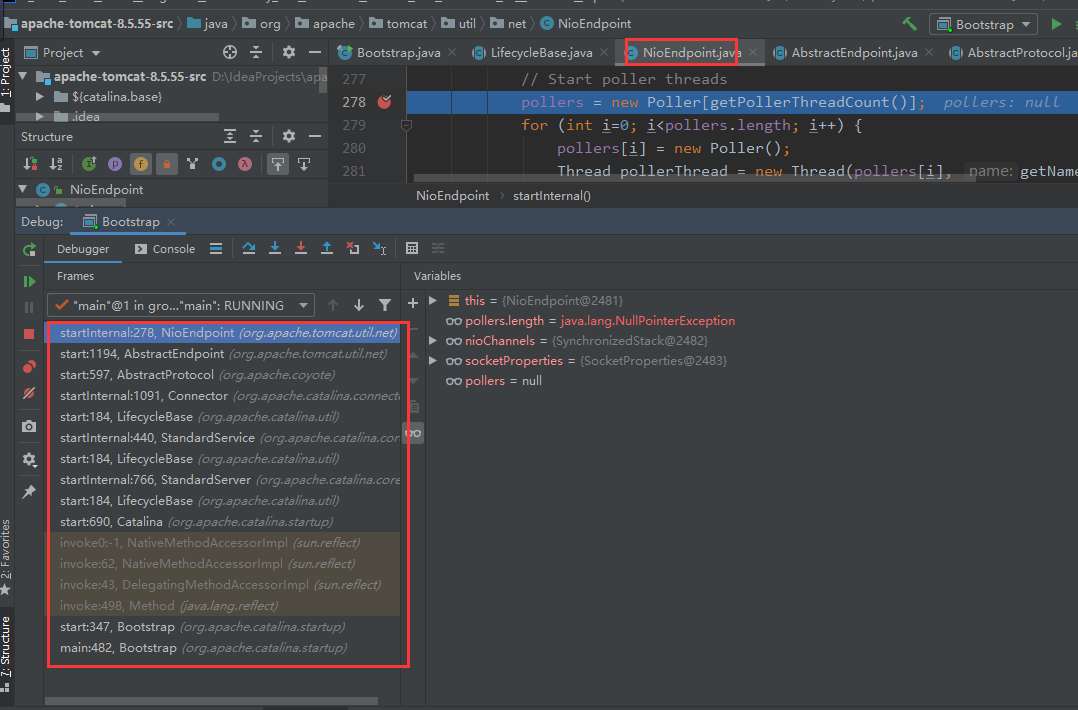Click Step Out debugger icon
The height and width of the screenshot is (710, 1078).
[327, 249]
